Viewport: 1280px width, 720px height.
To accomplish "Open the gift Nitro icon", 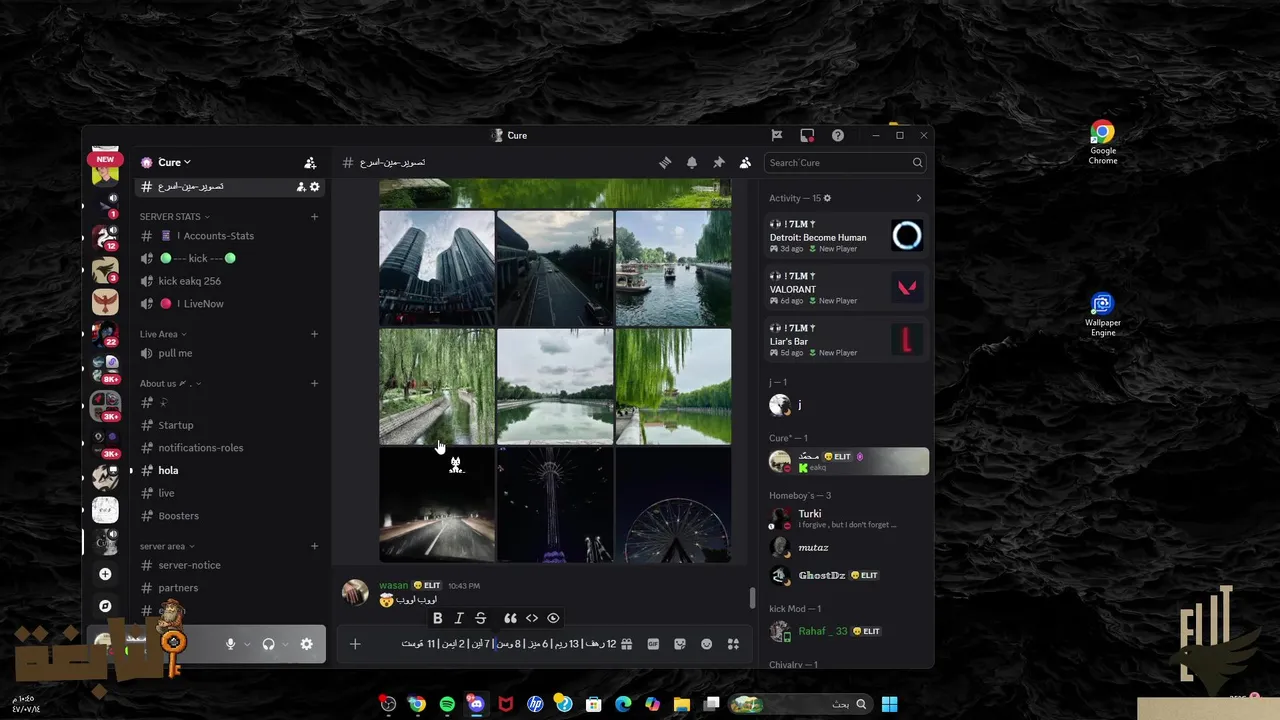I will pos(627,644).
